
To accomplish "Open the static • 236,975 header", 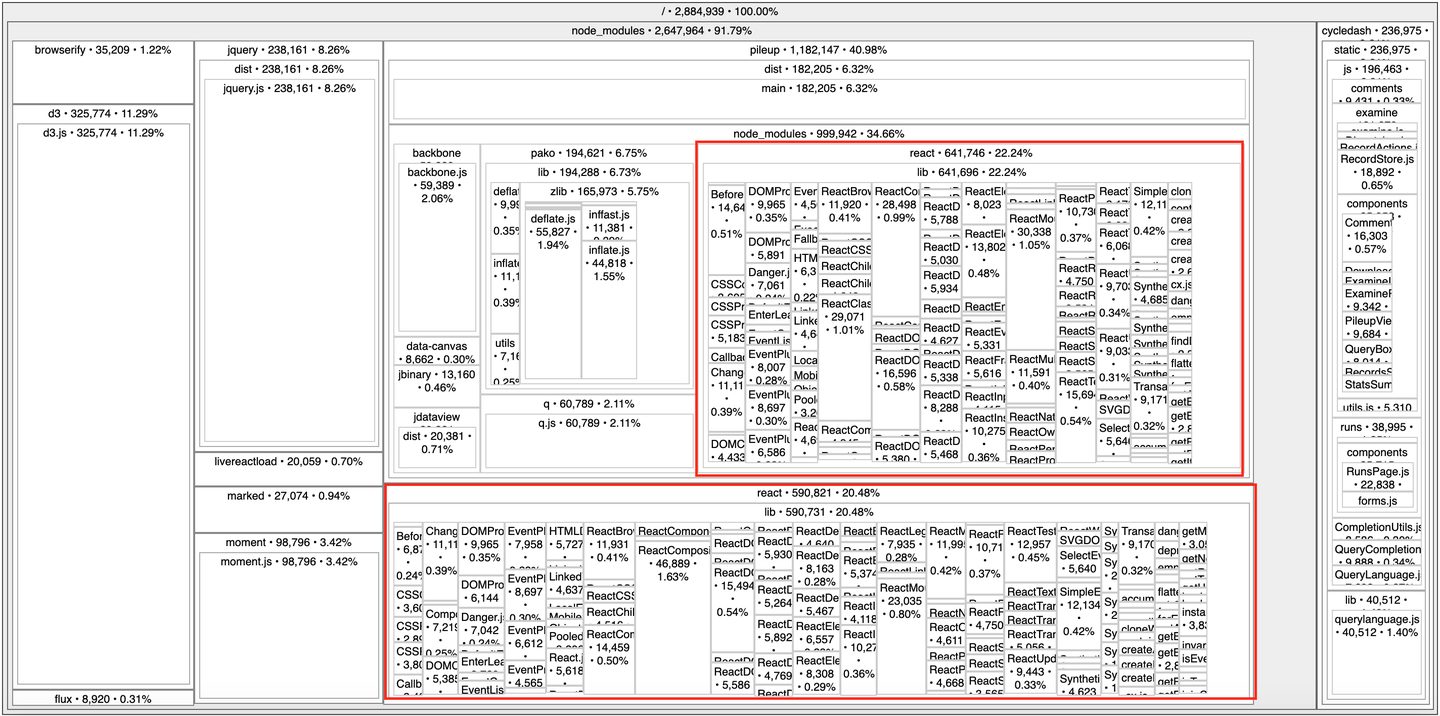I will point(1374,50).
